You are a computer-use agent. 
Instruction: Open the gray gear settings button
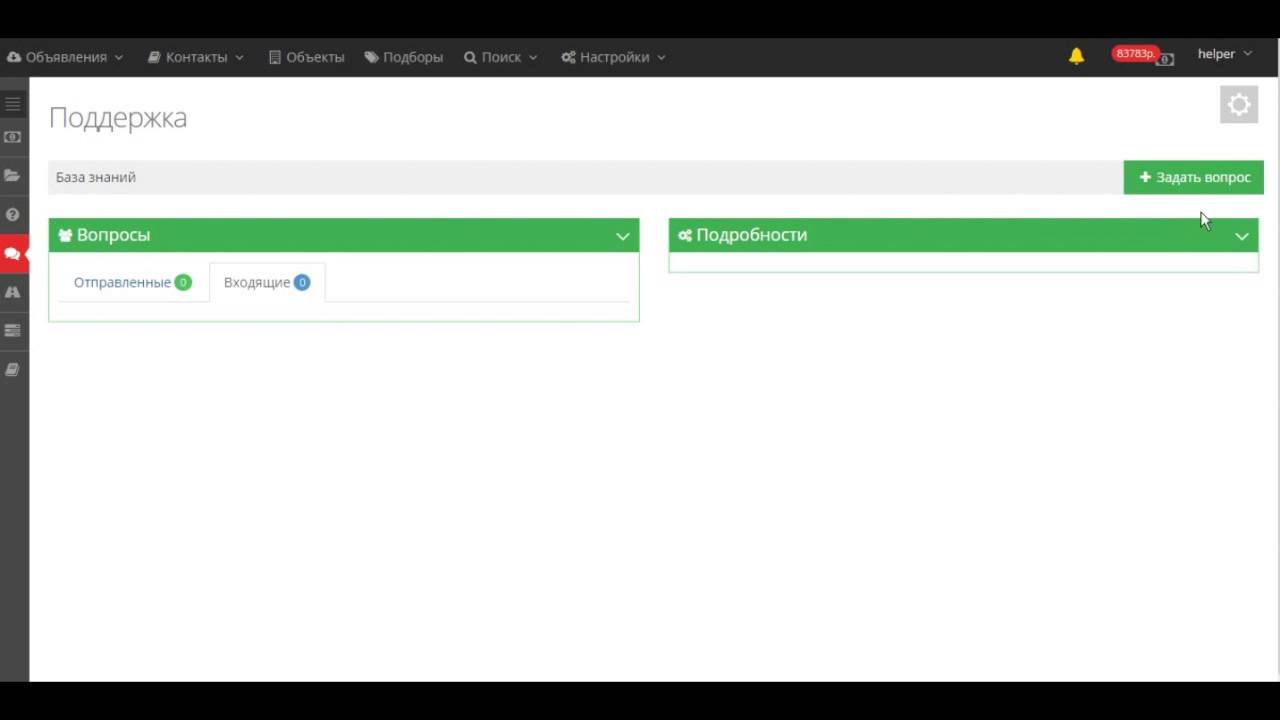[x=1239, y=105]
